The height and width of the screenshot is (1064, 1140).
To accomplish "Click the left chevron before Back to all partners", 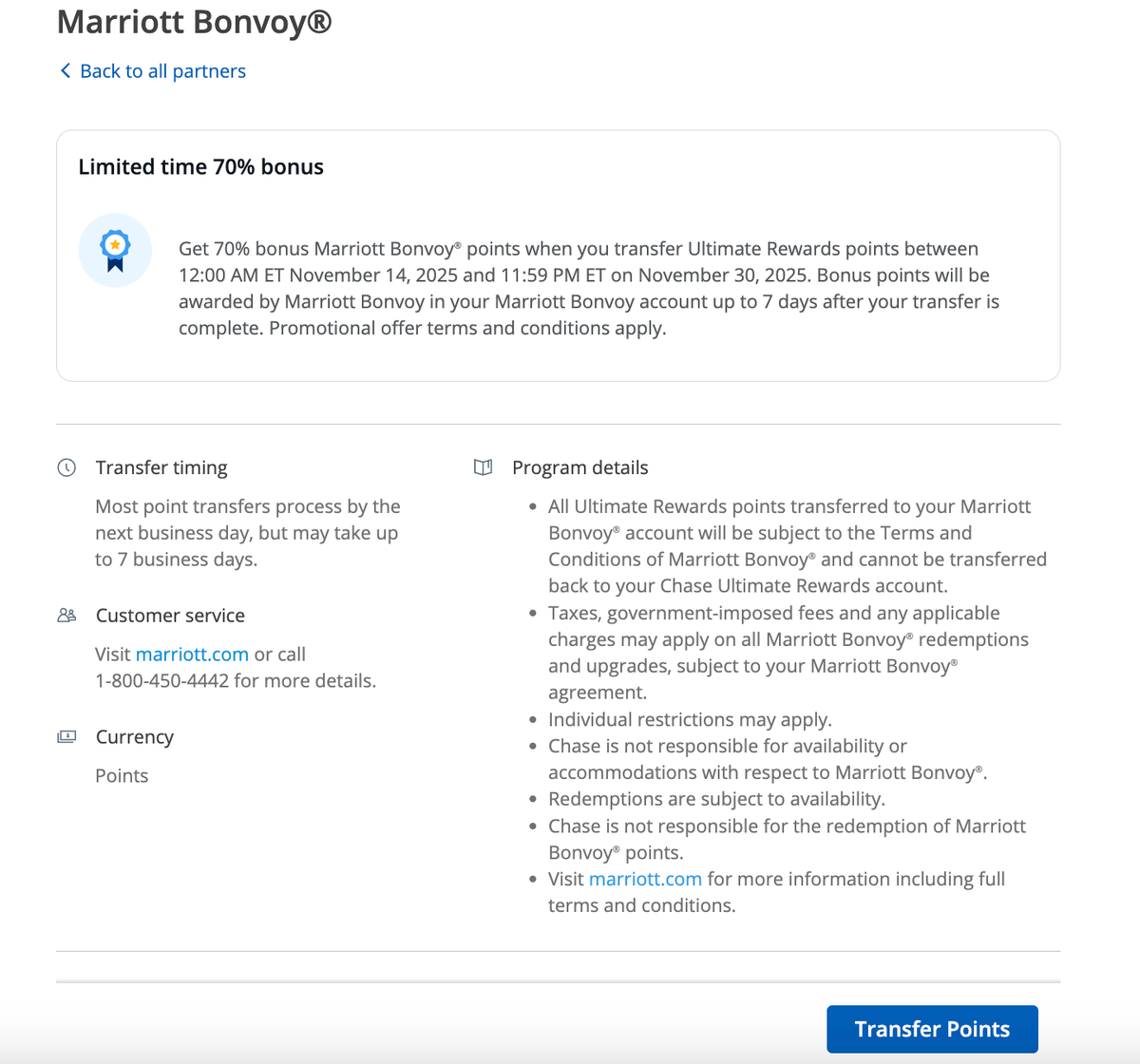I will click(x=65, y=70).
